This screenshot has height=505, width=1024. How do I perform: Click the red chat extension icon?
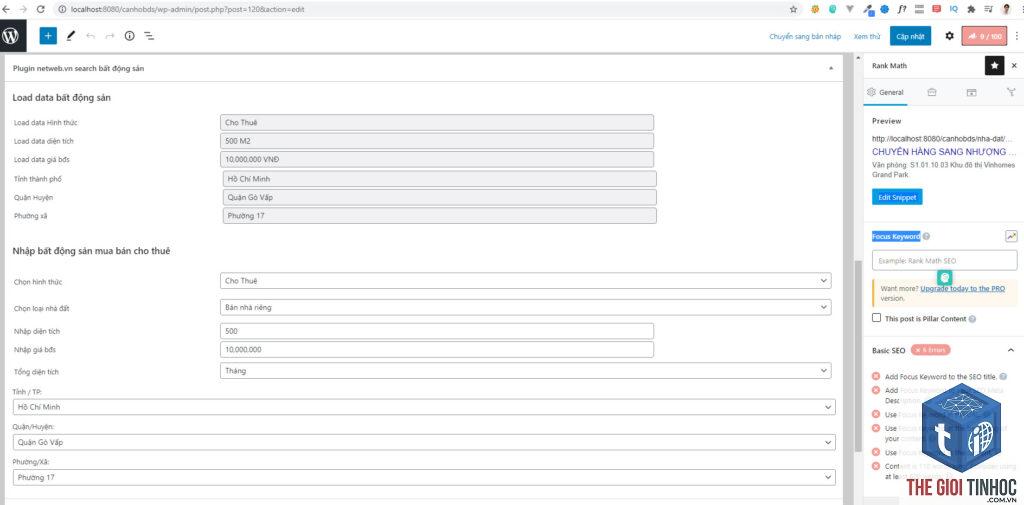pyautogui.click(x=936, y=9)
